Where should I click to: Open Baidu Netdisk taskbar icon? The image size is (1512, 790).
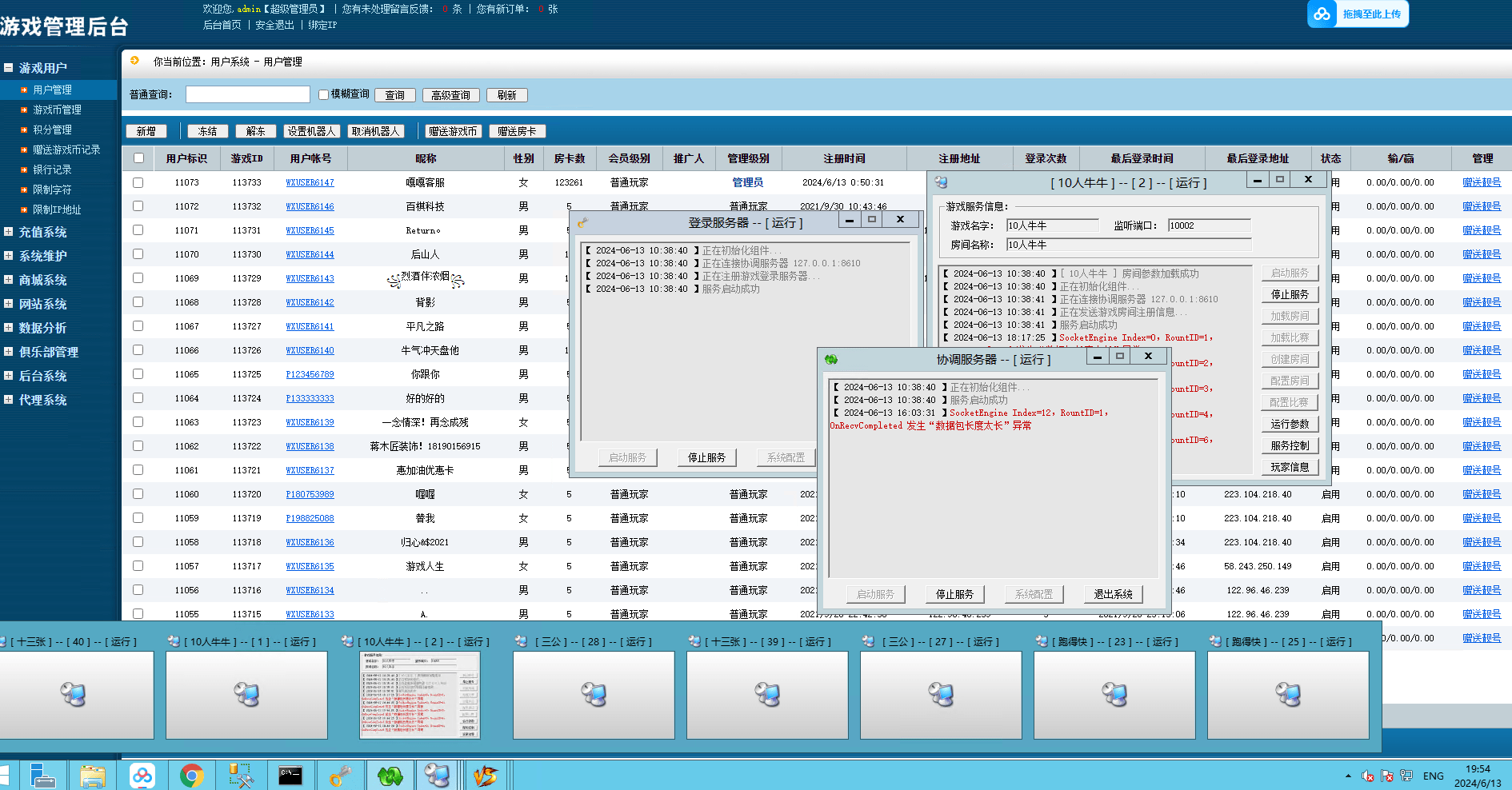pos(142,775)
